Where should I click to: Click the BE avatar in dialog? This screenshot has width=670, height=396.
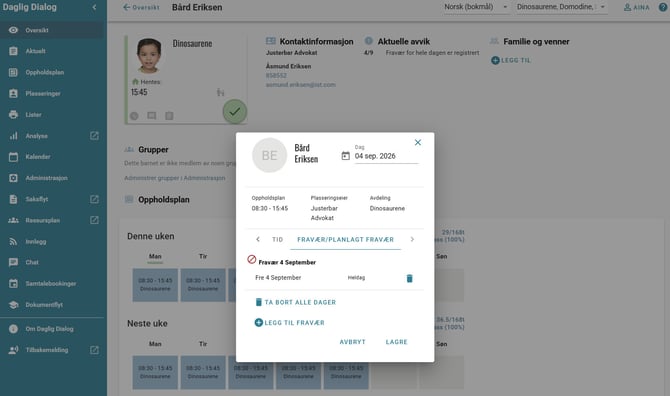[269, 155]
